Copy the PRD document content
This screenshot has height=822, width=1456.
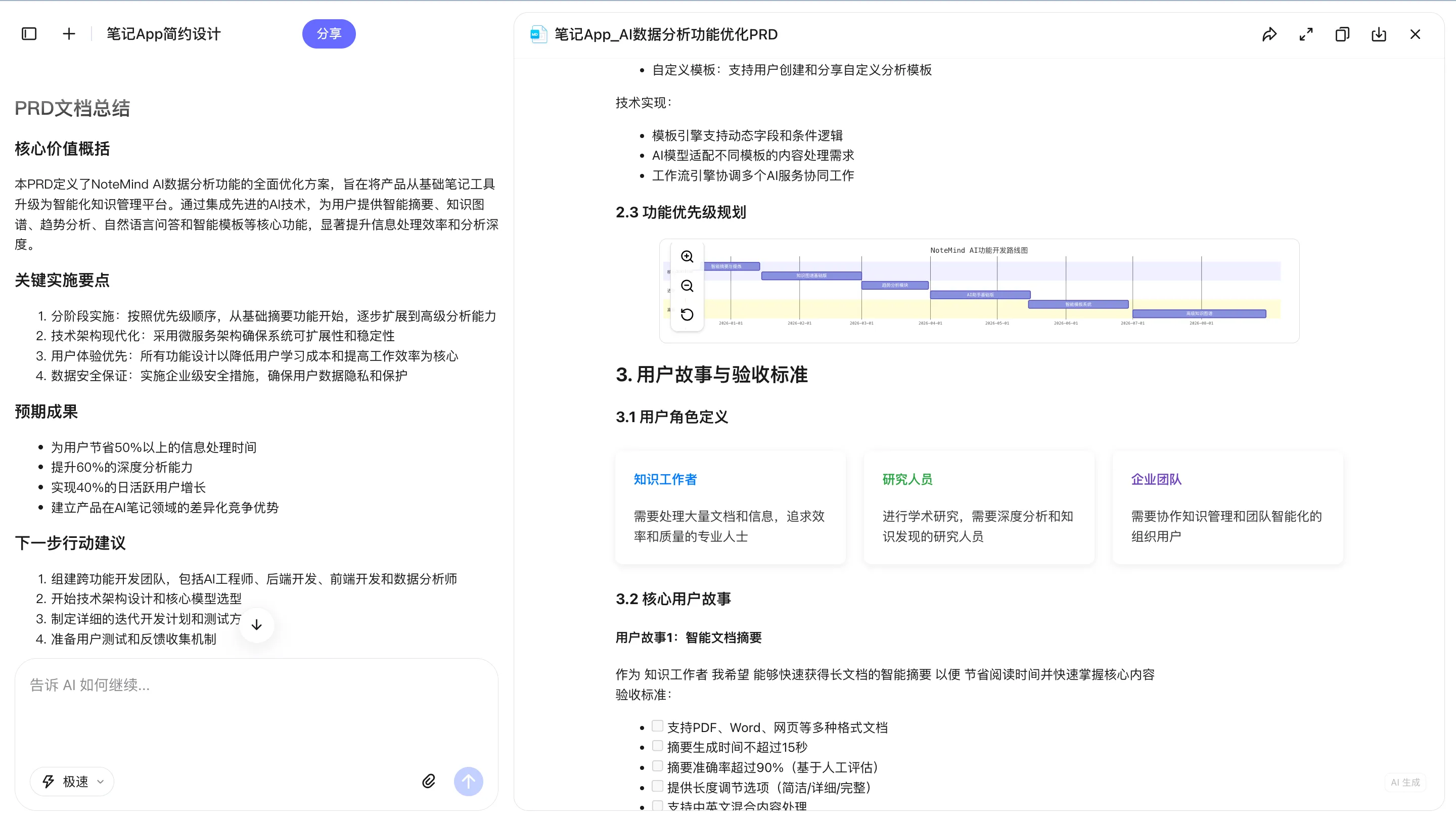(1342, 34)
